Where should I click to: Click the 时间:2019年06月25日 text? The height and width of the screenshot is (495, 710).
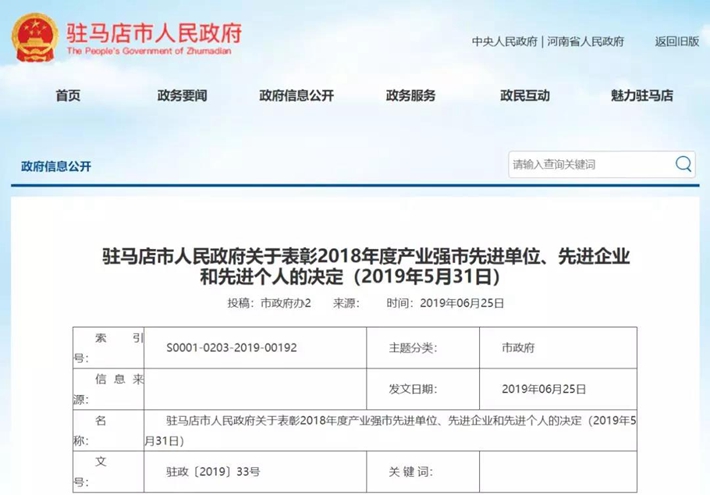pos(445,303)
